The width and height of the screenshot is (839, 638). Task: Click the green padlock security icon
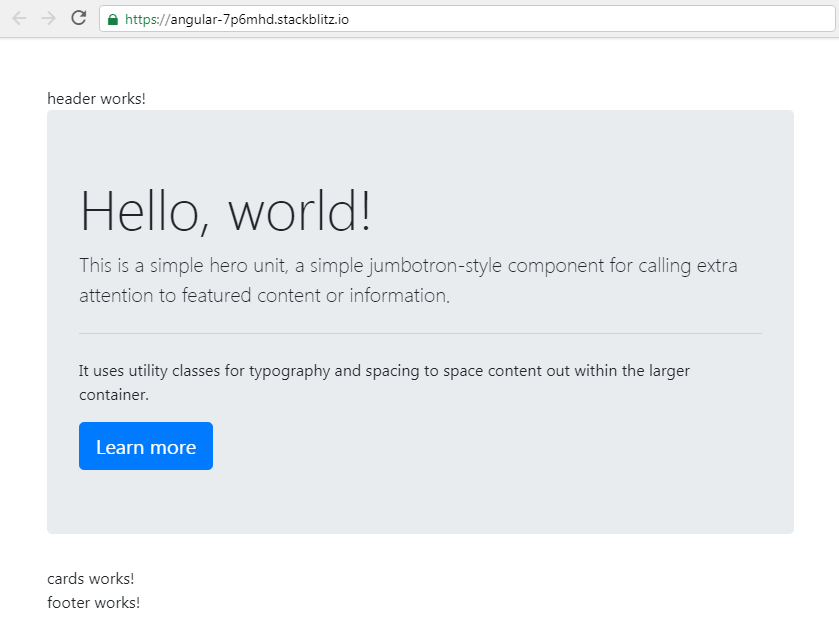[112, 20]
